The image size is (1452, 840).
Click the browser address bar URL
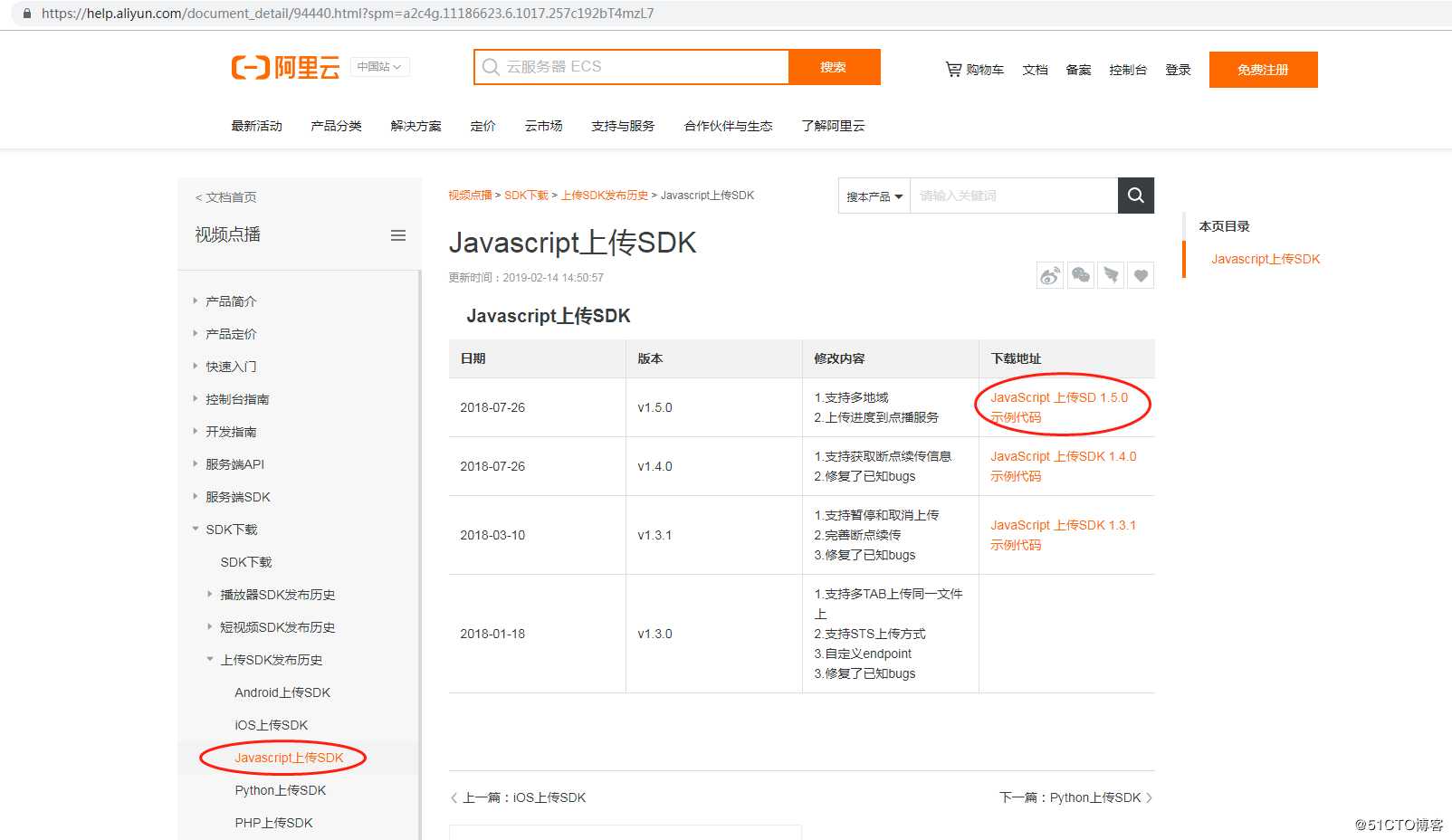(x=348, y=14)
